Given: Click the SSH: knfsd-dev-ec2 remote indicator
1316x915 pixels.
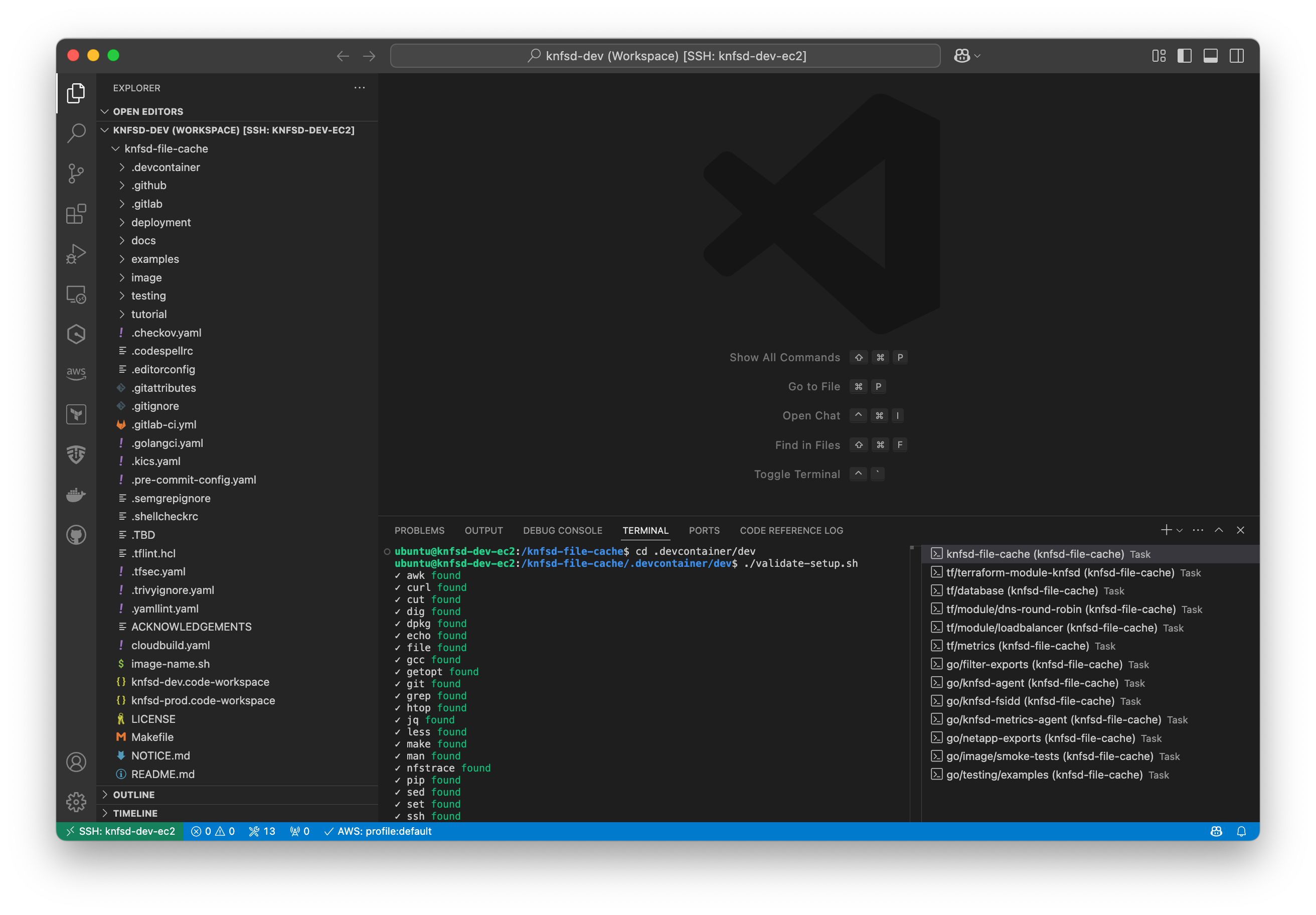Looking at the screenshot, I should click(120, 831).
